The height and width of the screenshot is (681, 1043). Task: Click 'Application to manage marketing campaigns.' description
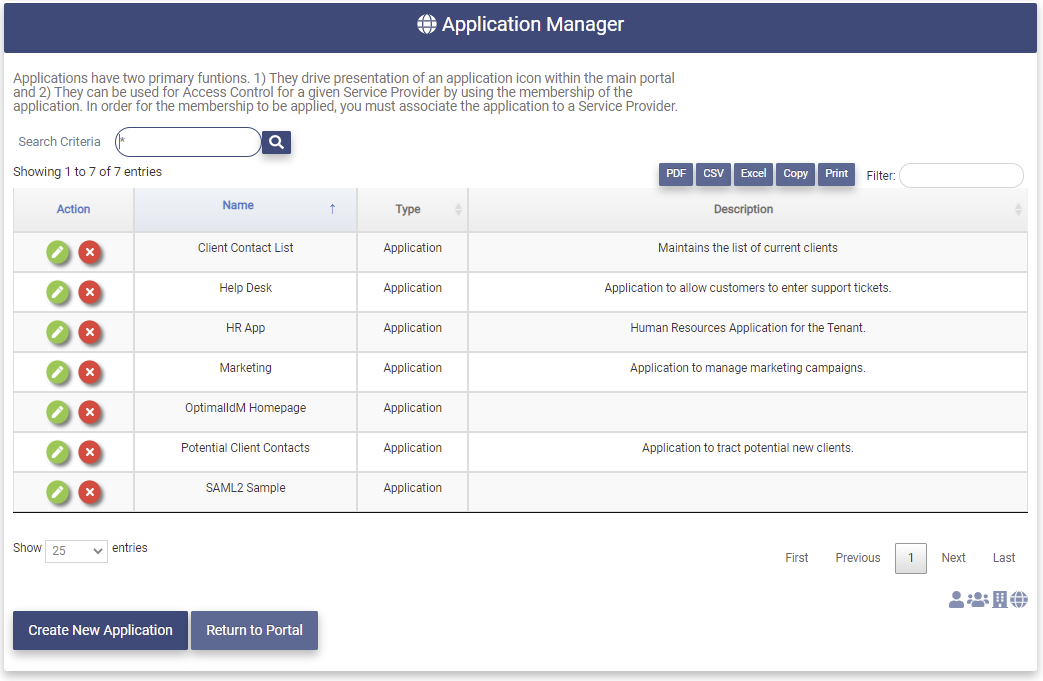(748, 368)
